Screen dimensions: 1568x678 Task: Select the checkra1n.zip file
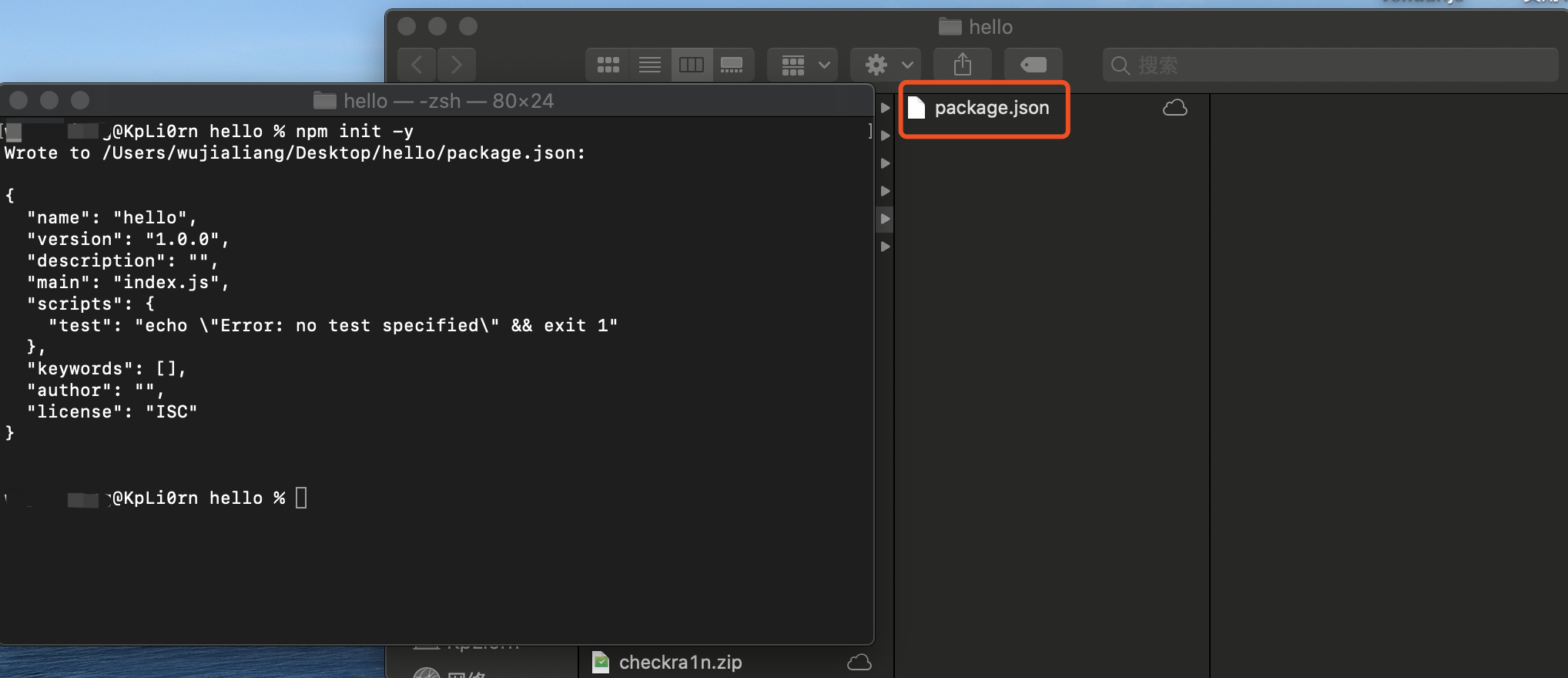[x=680, y=662]
